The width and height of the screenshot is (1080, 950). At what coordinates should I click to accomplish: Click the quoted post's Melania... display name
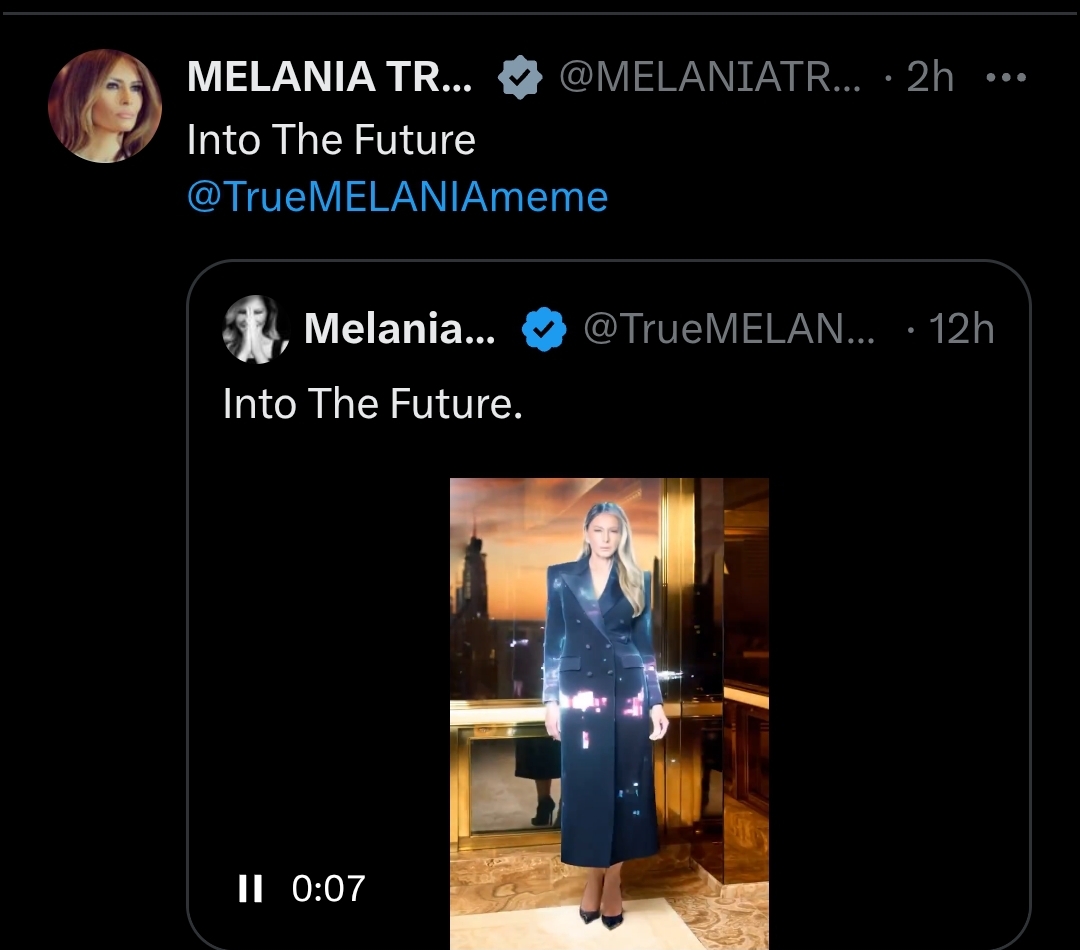pyautogui.click(x=400, y=329)
